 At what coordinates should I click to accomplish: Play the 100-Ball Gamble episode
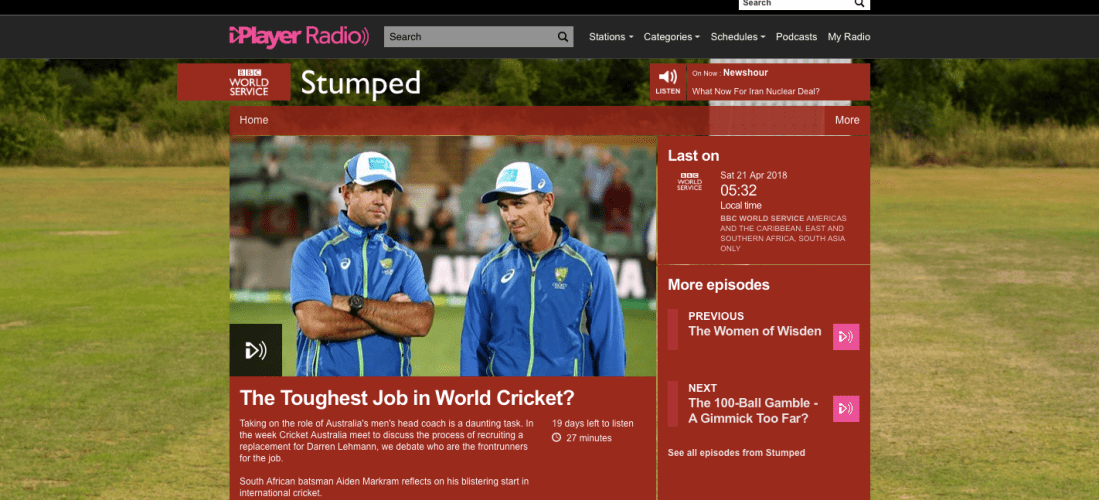[845, 408]
